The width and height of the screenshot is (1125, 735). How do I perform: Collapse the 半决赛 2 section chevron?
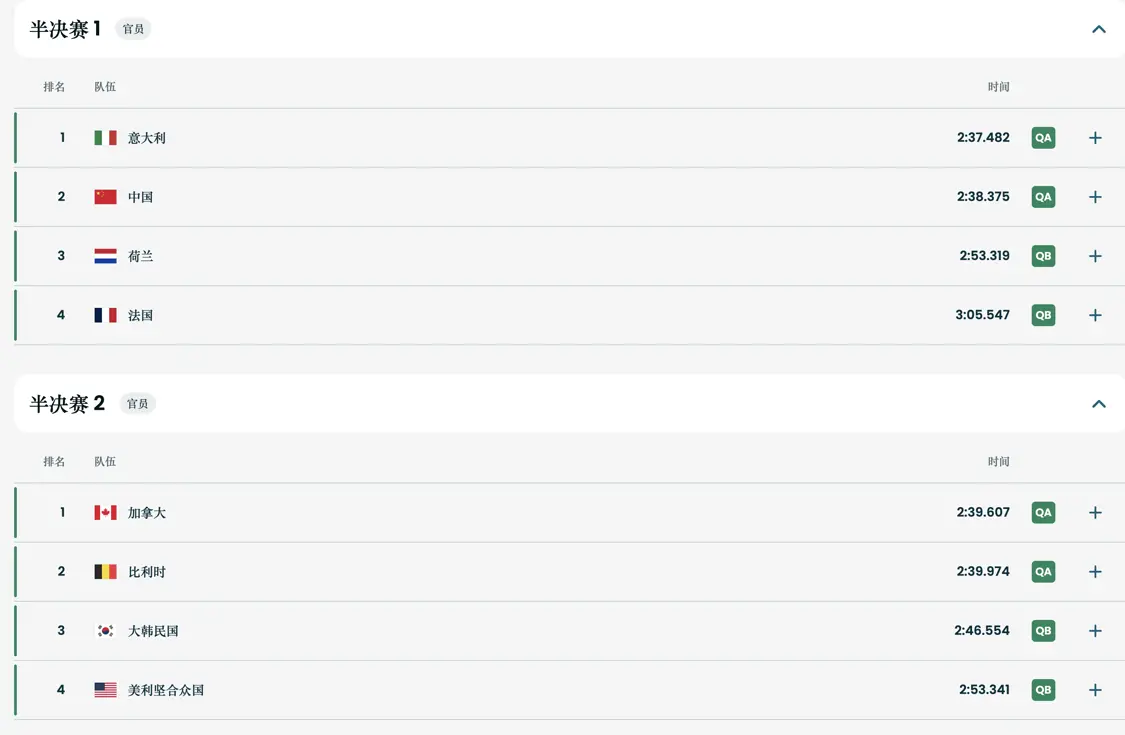pos(1098,404)
